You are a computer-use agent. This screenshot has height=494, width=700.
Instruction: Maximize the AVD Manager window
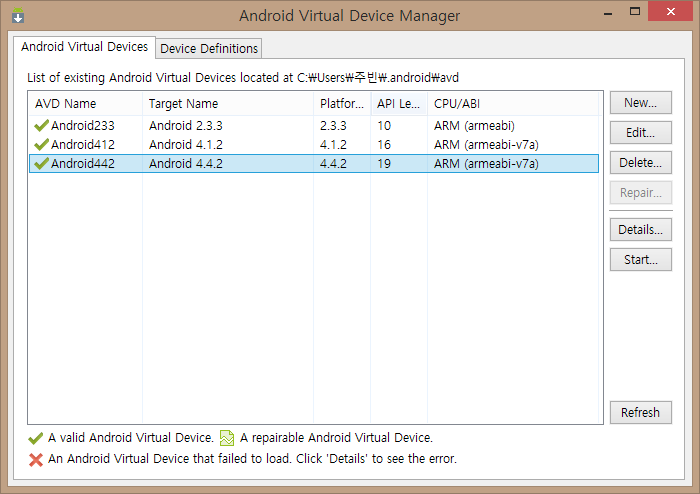click(x=635, y=11)
